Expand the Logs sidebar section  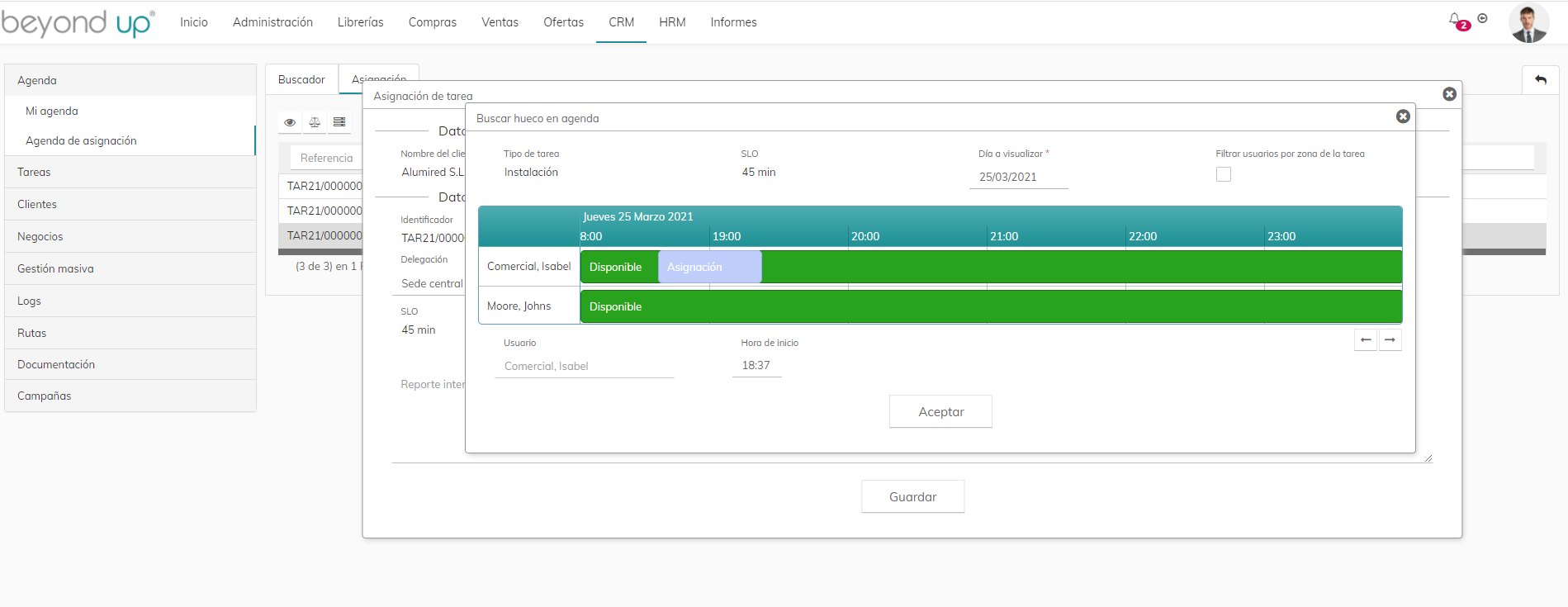click(x=130, y=301)
